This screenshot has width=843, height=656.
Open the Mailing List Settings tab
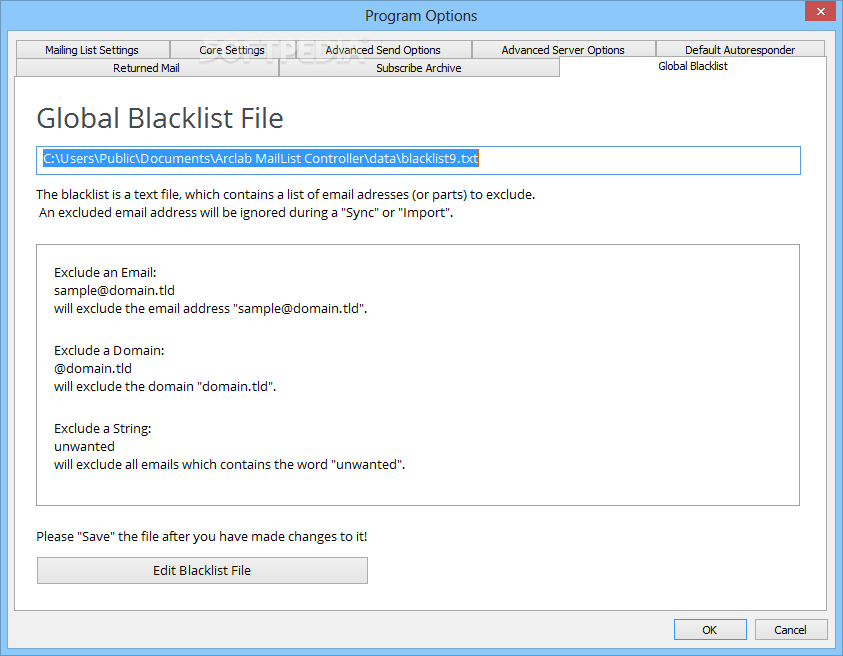[x=92, y=49]
